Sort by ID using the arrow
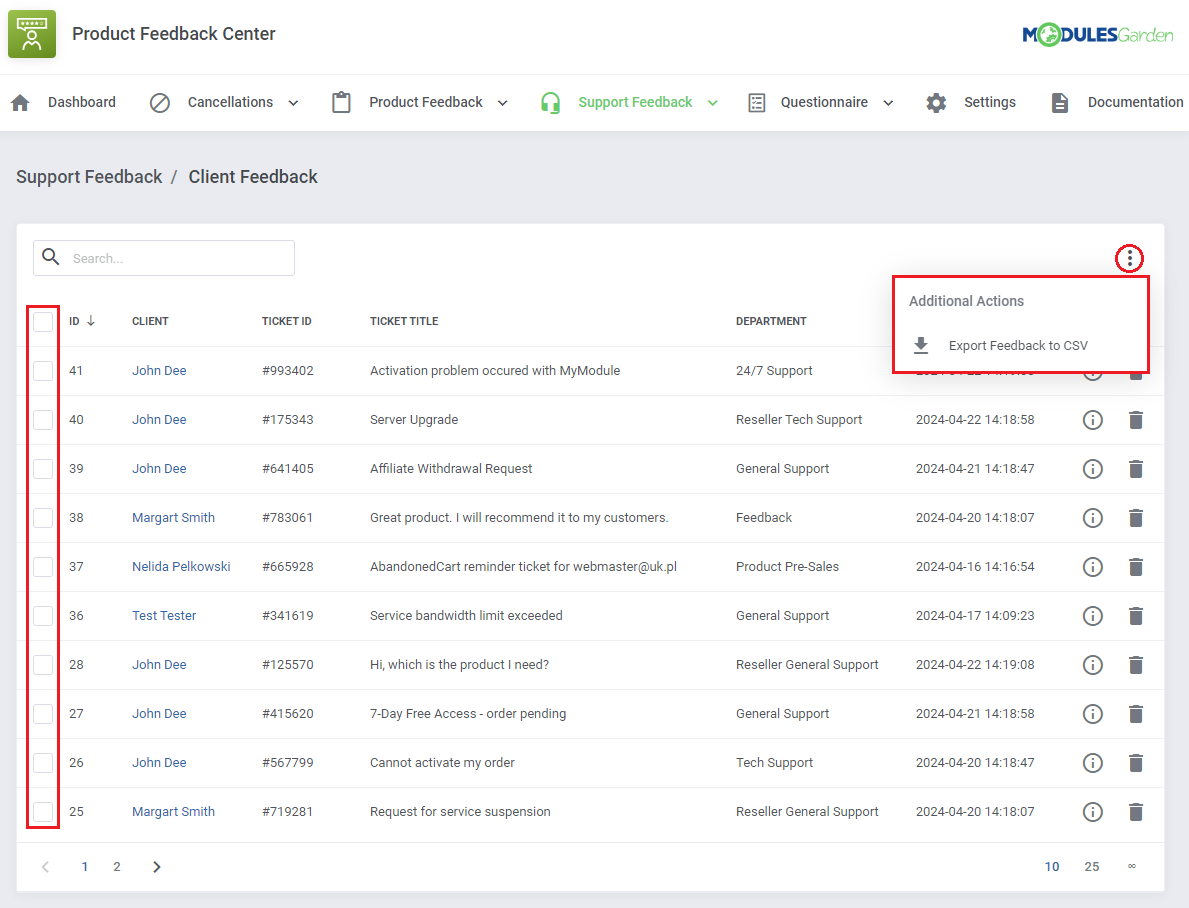 [91, 321]
